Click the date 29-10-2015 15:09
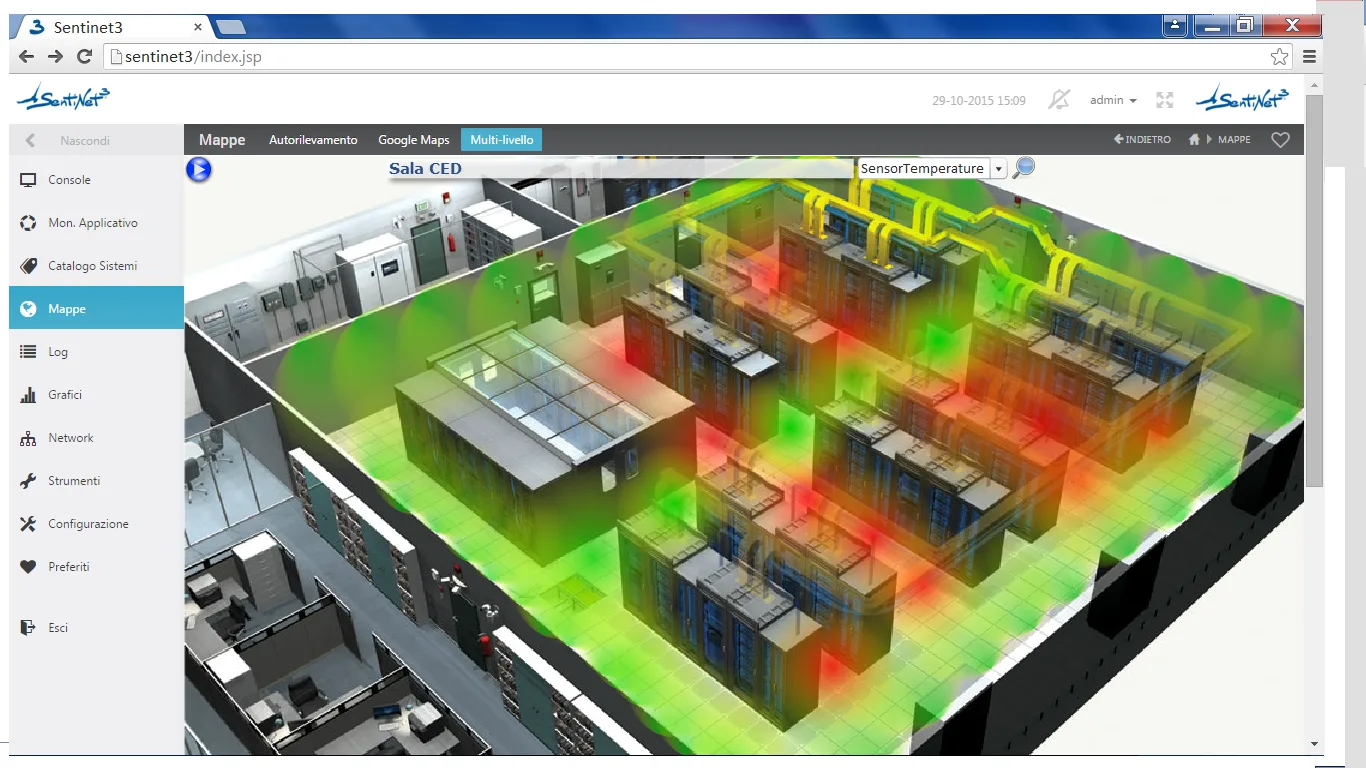 [979, 101]
